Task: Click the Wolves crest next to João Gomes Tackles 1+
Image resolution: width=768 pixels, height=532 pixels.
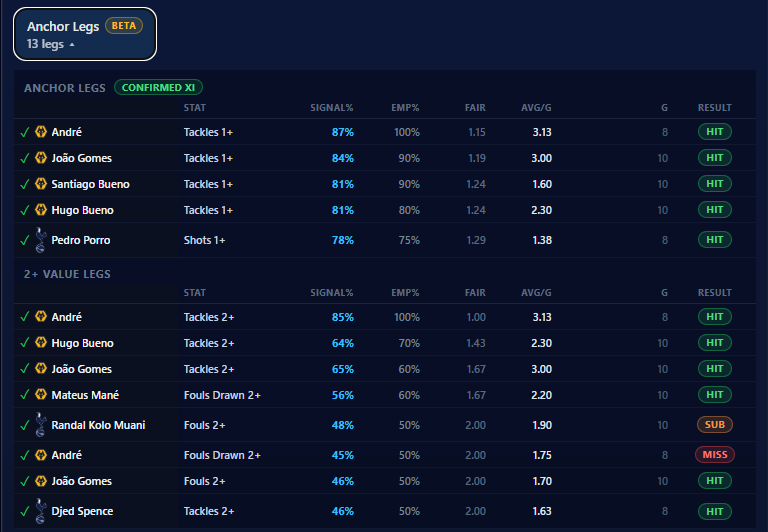Action: pos(41,158)
